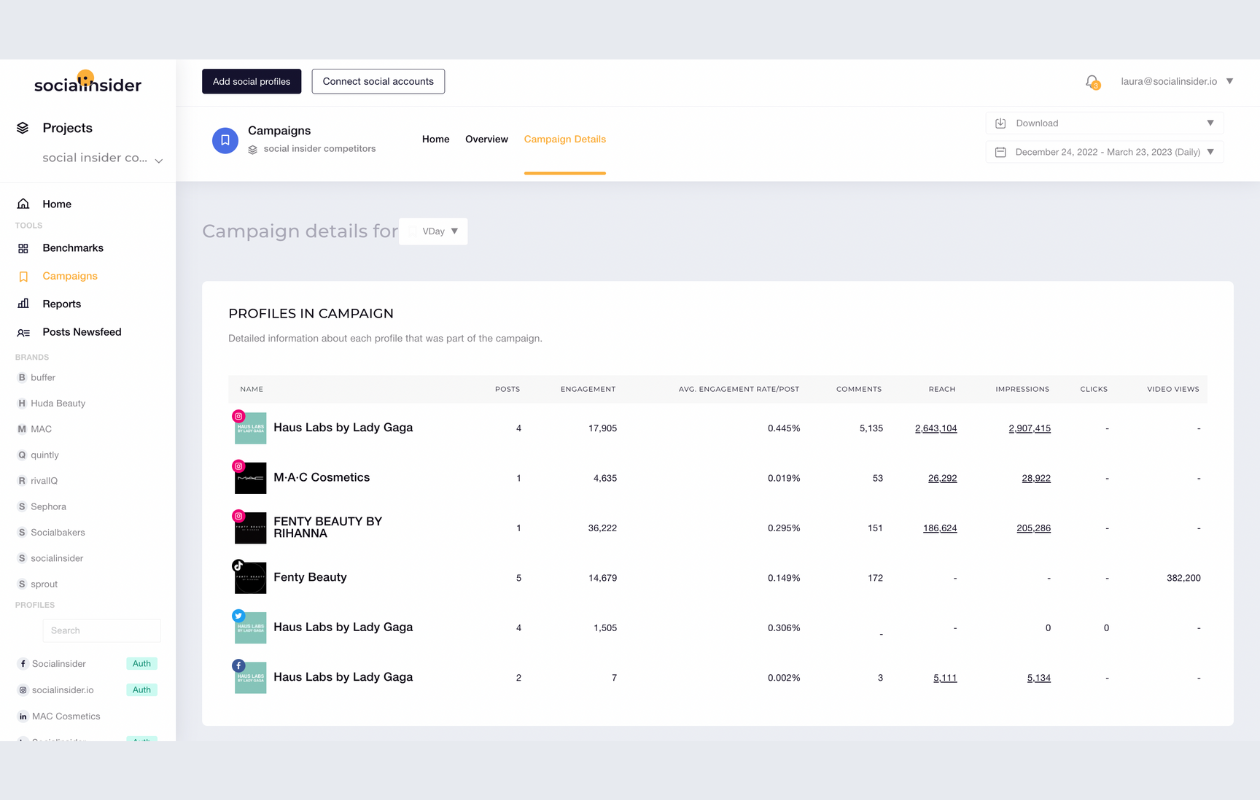Image resolution: width=1260 pixels, height=800 pixels.
Task: Switch to the Overview tab
Action: point(487,139)
